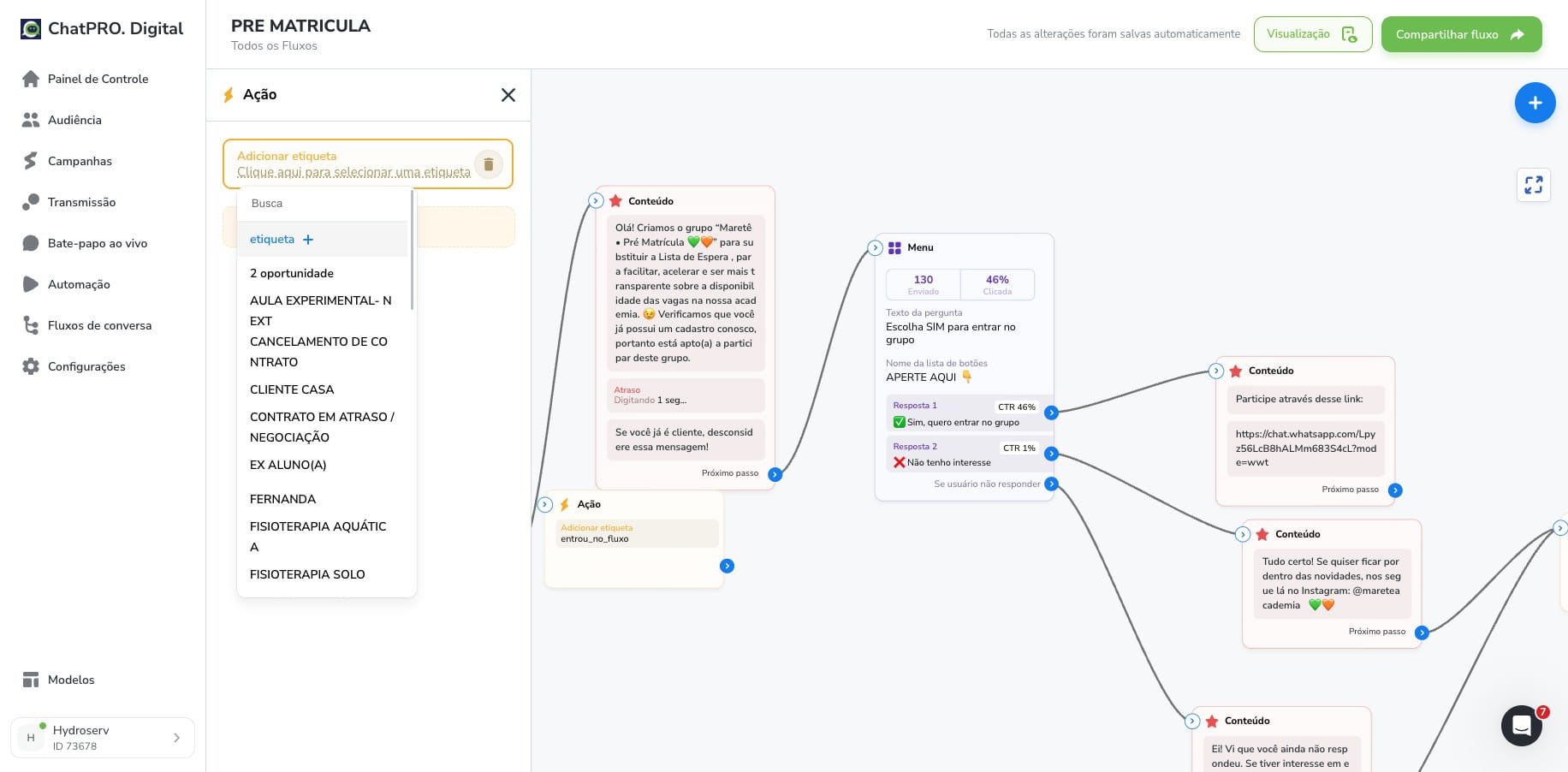Screen dimensions: 1568x772
Task: Click Todos os Fluxos breadcrumb link
Action: pos(274,46)
